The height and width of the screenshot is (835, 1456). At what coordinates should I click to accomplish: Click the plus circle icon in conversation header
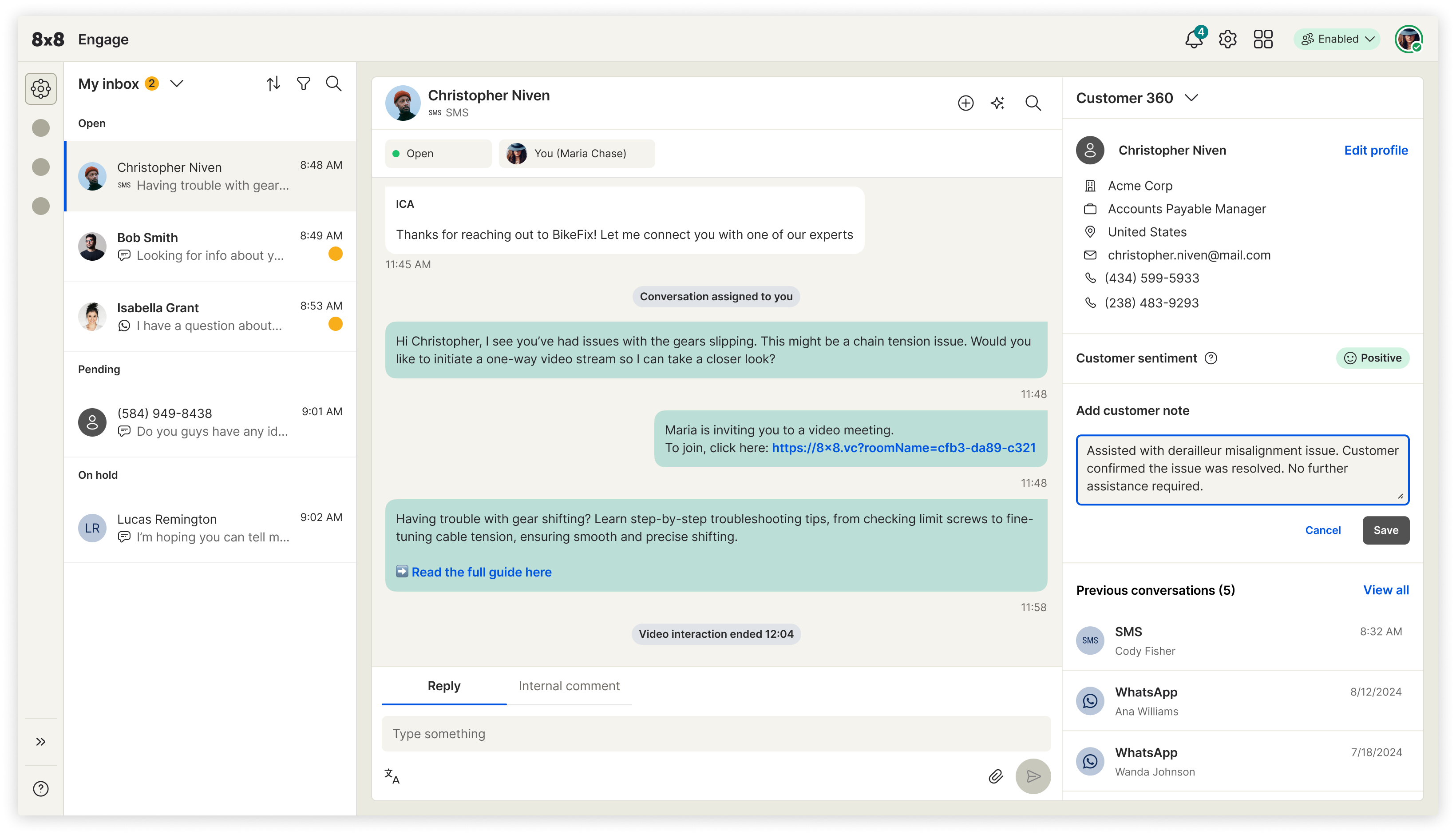[x=965, y=103]
